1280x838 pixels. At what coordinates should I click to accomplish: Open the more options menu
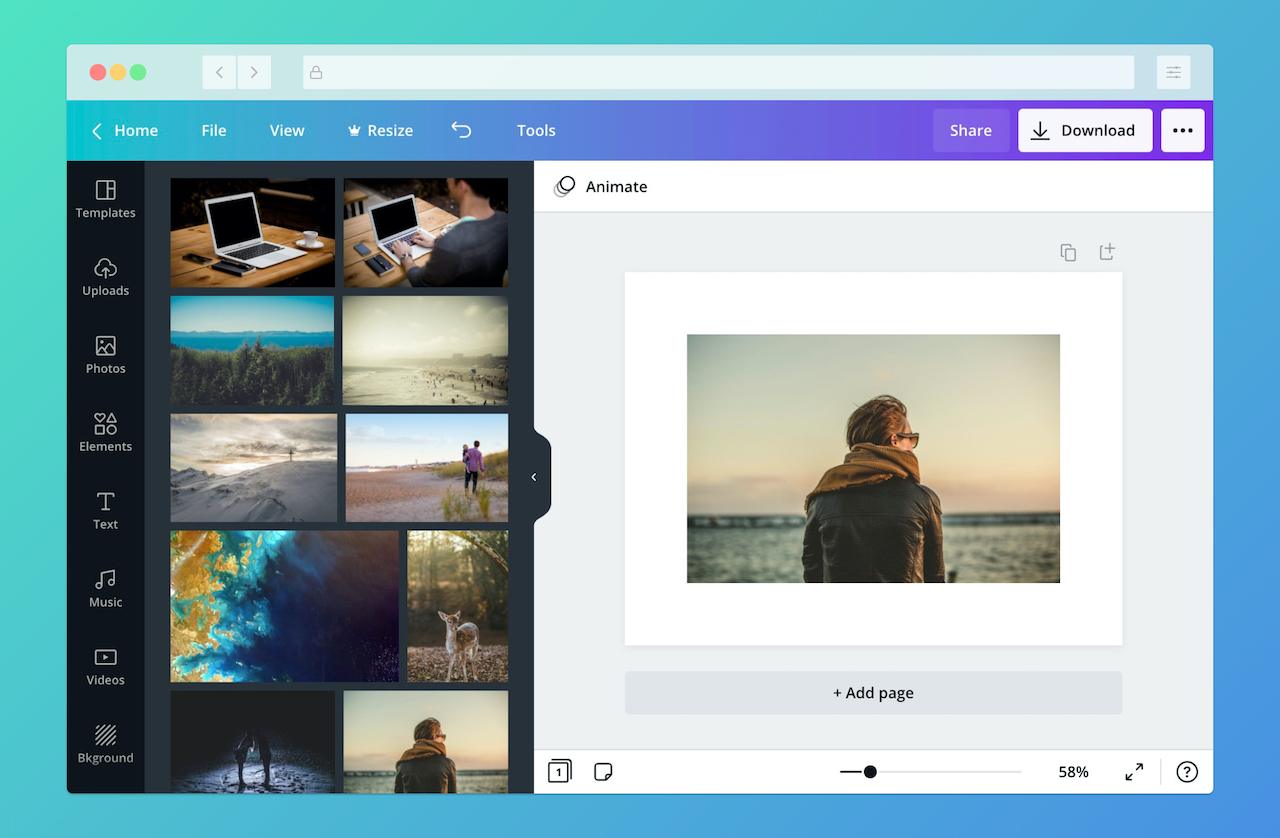(x=1183, y=130)
